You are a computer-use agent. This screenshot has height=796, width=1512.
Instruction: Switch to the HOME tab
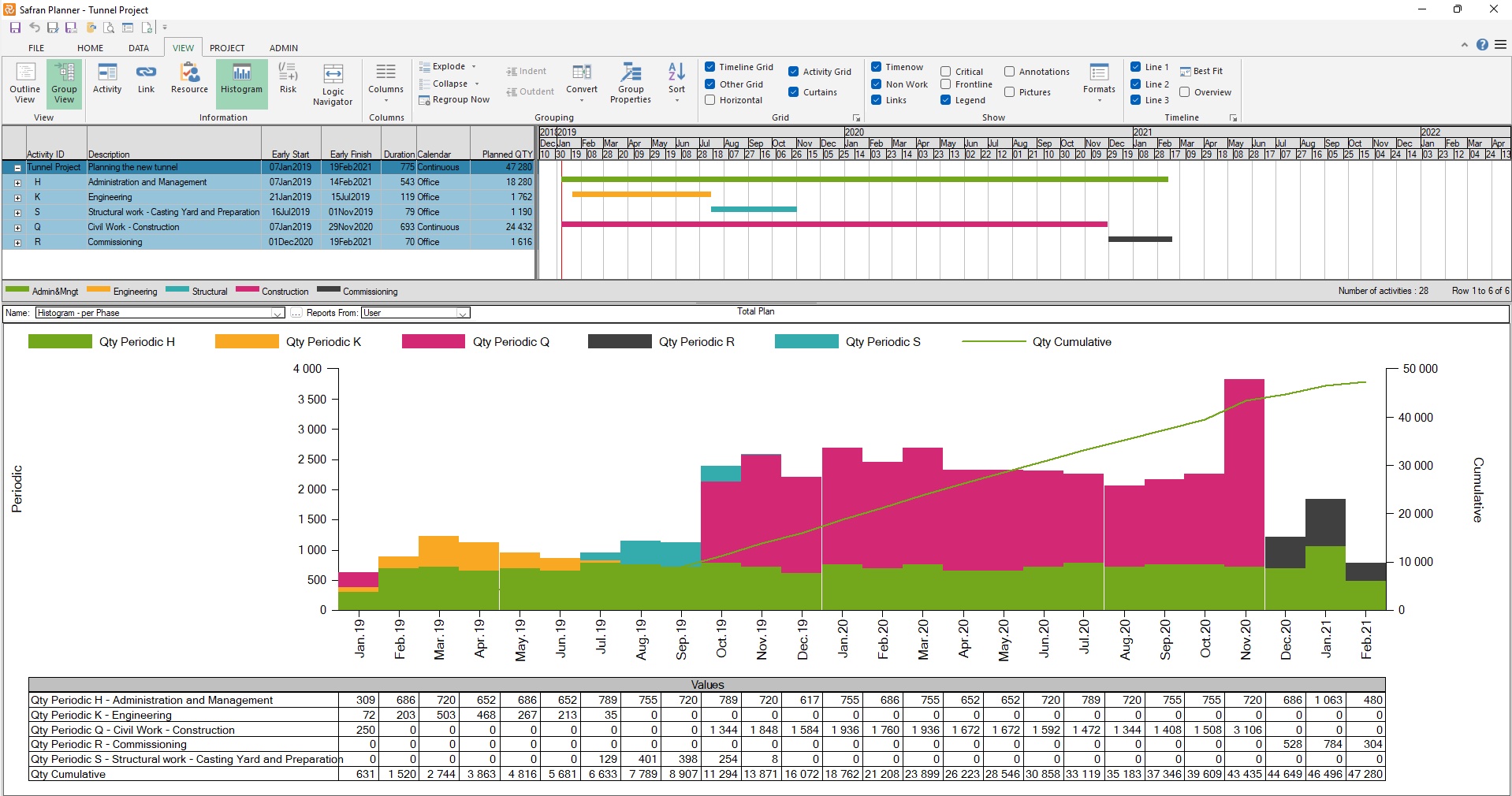90,48
